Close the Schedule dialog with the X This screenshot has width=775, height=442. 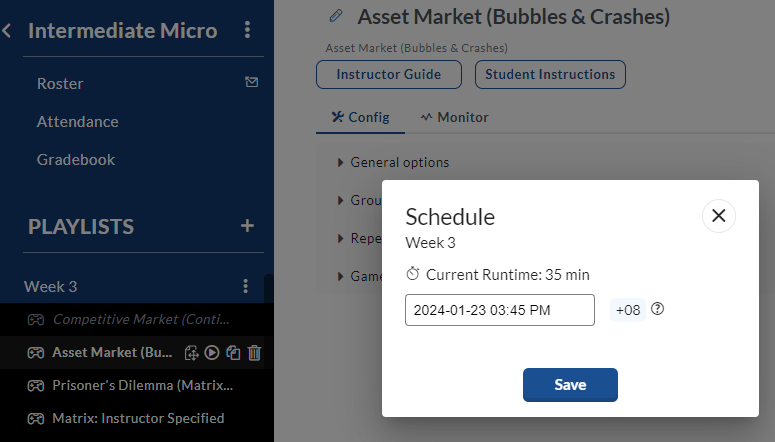click(719, 216)
